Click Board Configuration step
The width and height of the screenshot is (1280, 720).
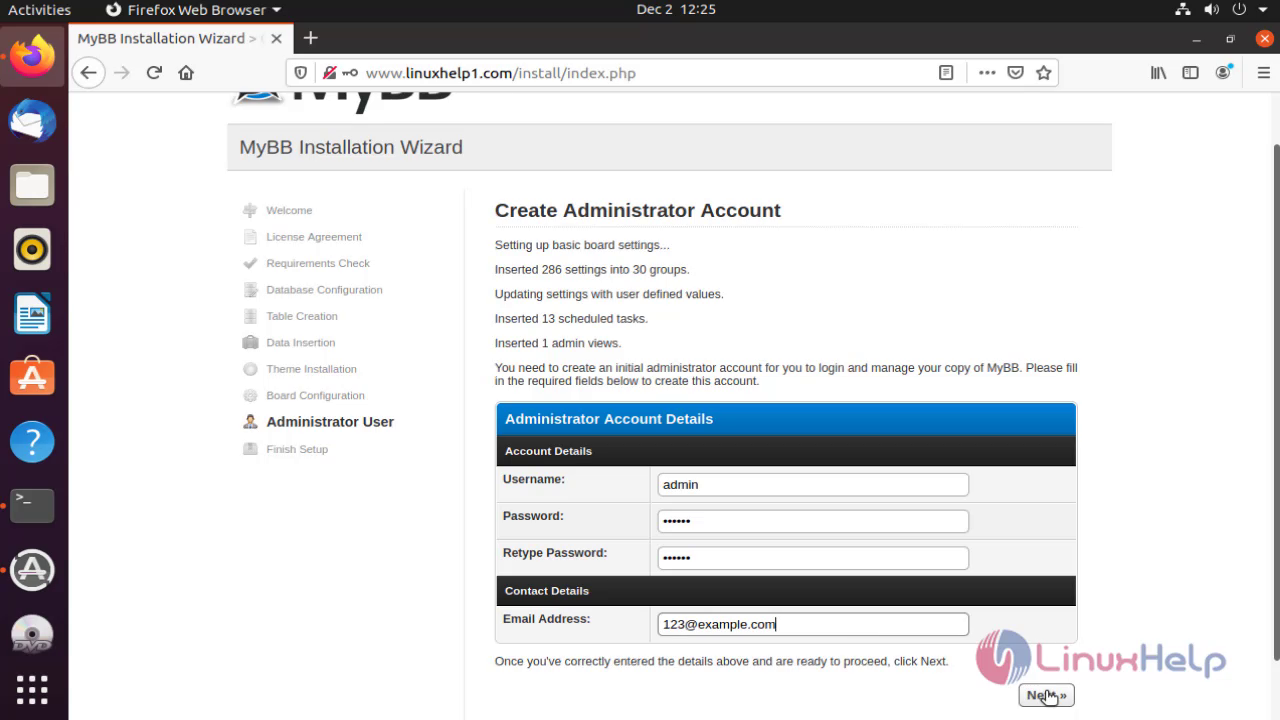[x=315, y=396]
